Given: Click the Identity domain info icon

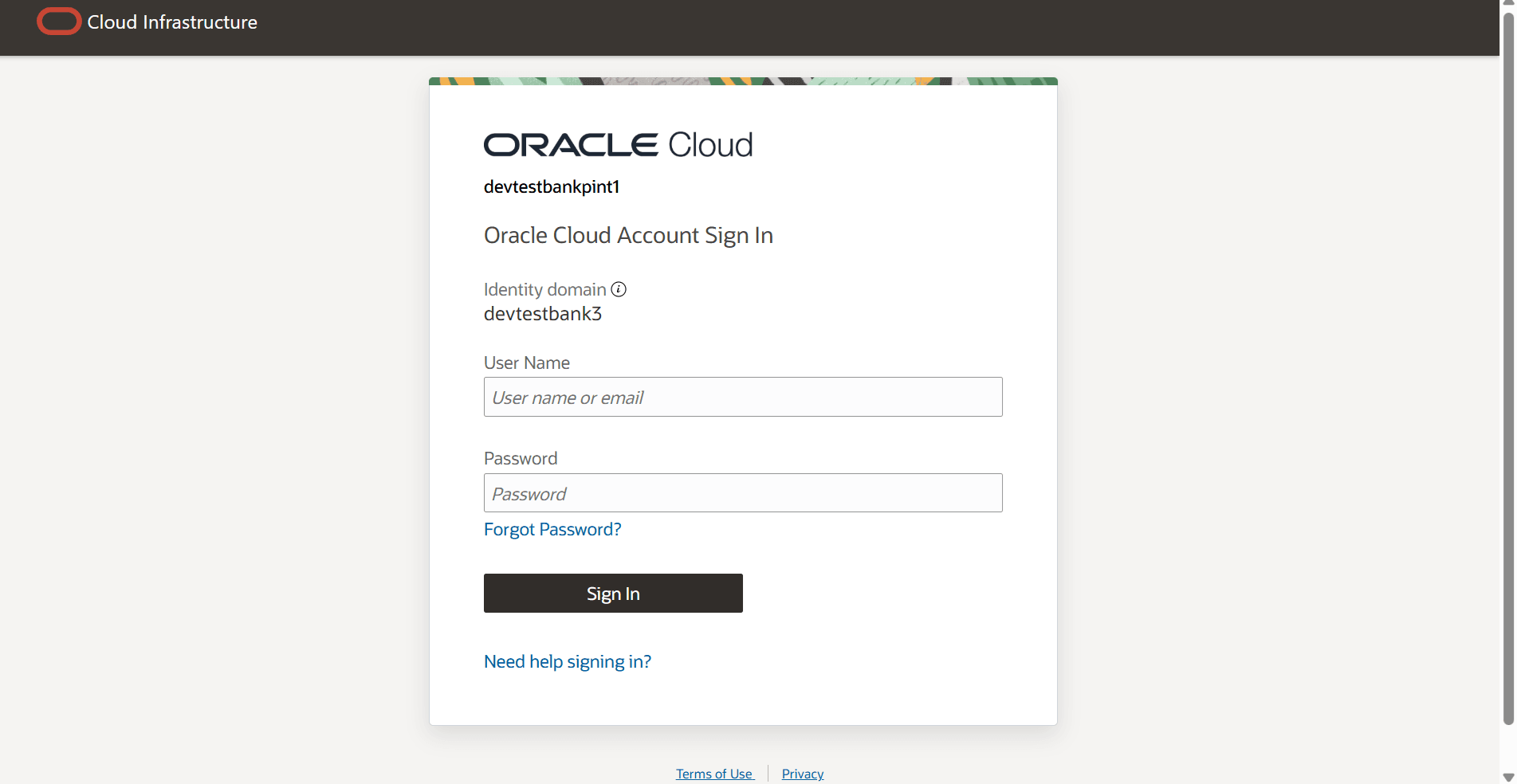Looking at the screenshot, I should click(619, 289).
